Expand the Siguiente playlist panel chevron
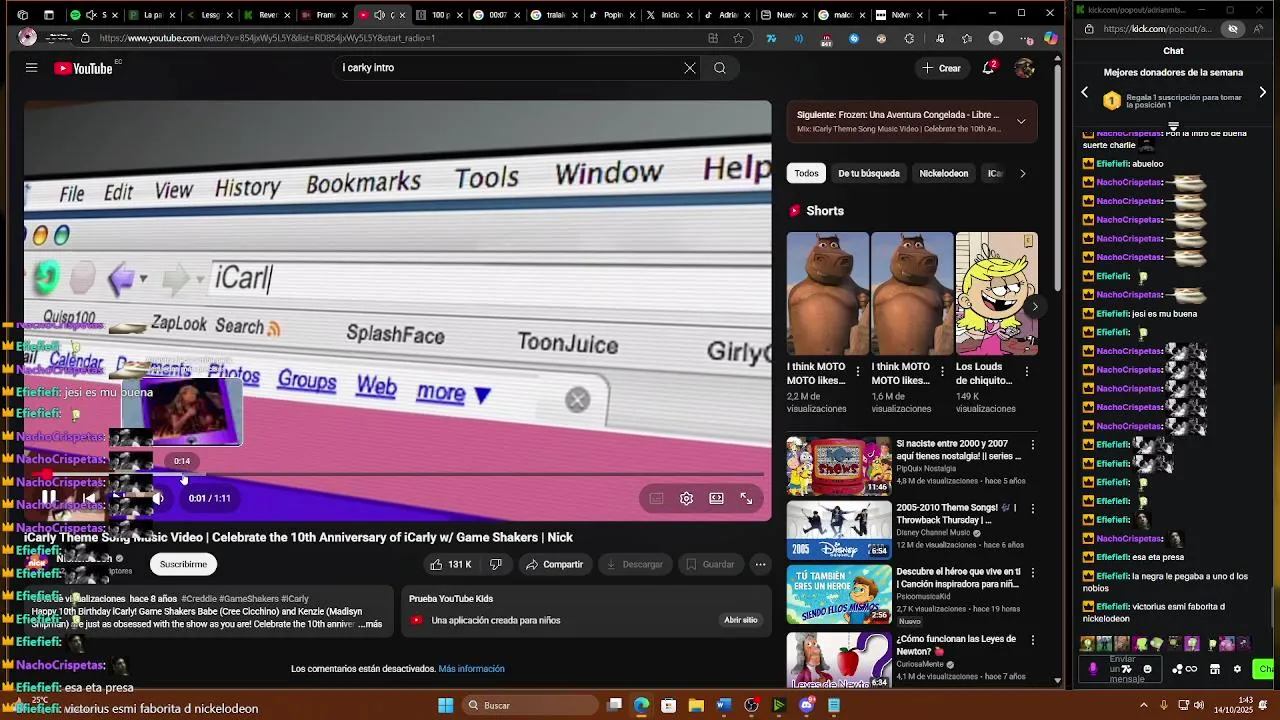Viewport: 1280px width, 720px height. coord(1021,121)
